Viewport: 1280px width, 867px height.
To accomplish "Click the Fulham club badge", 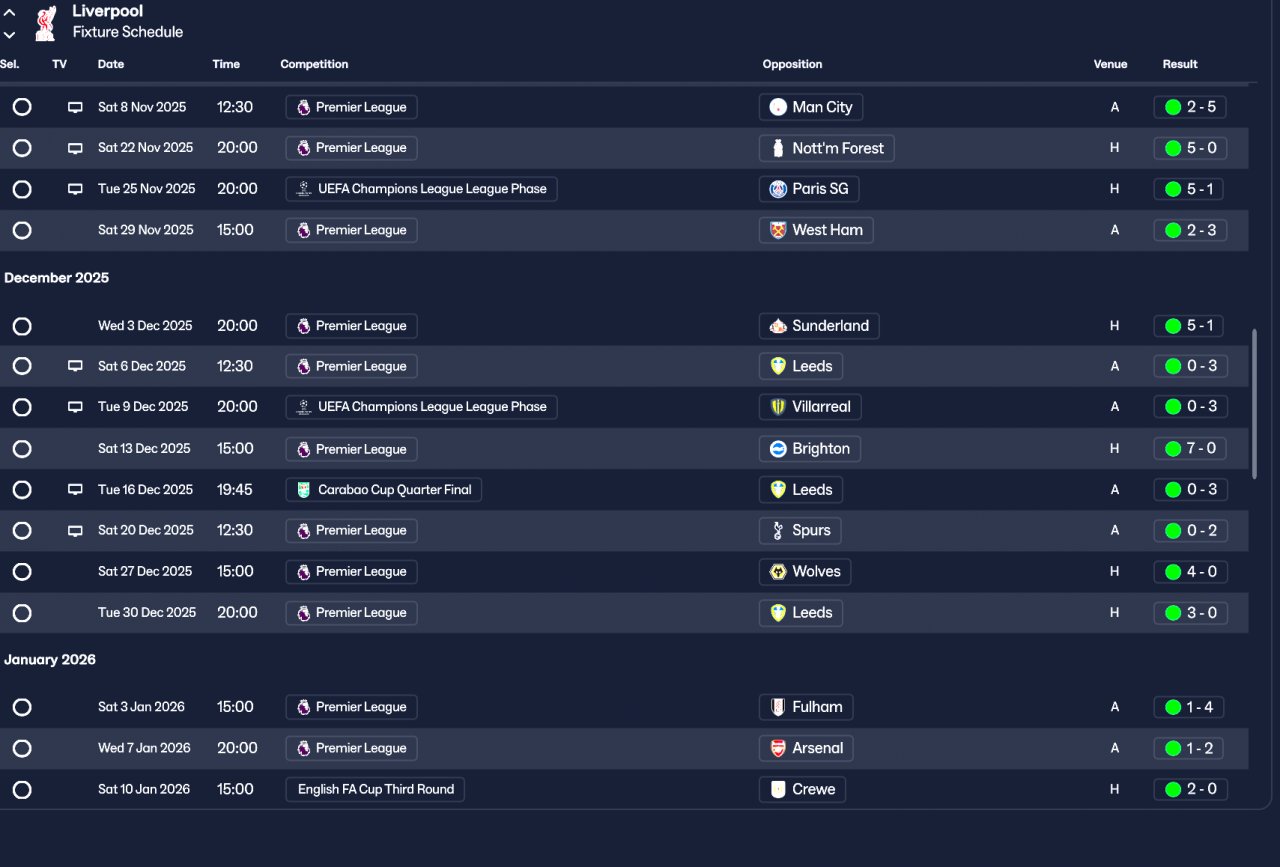I will 778,707.
